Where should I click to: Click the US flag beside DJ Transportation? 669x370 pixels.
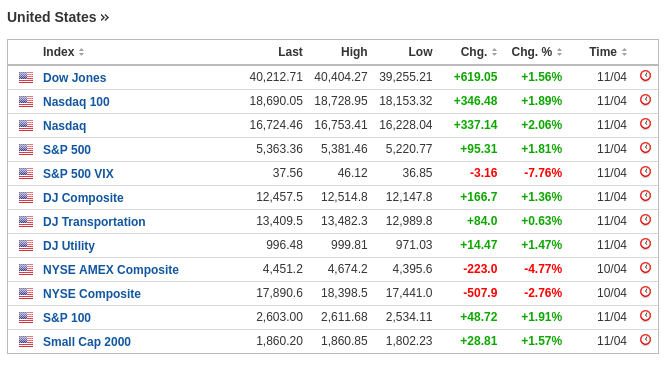coord(26,221)
